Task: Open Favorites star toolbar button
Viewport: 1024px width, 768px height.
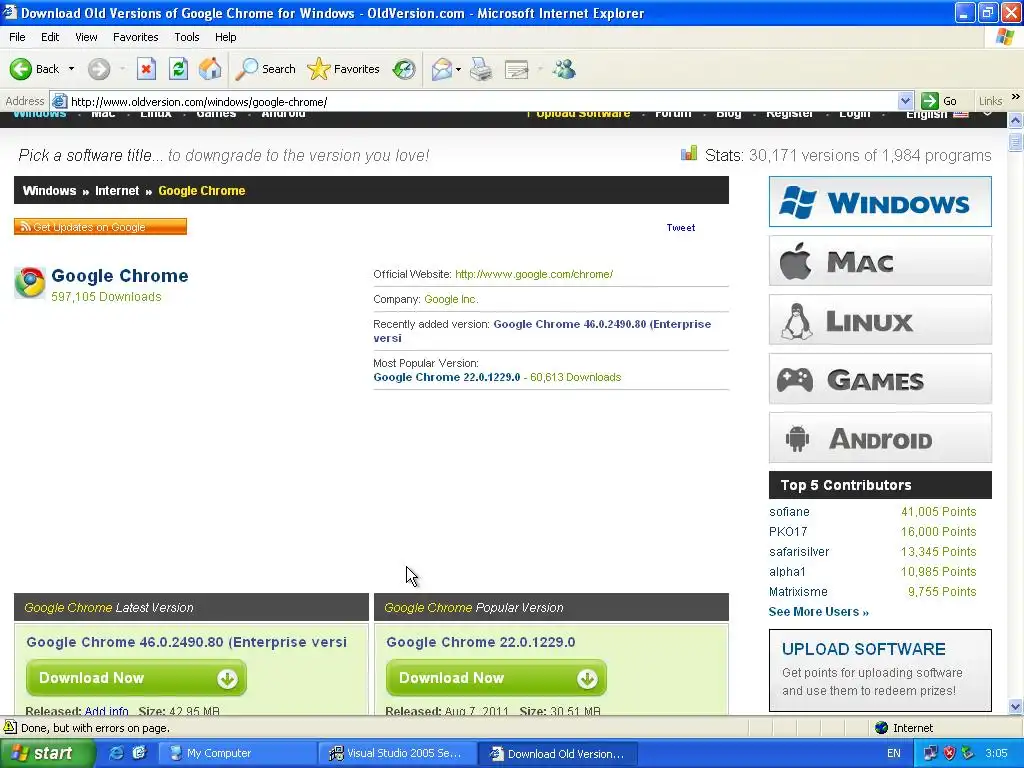Action: click(x=344, y=69)
